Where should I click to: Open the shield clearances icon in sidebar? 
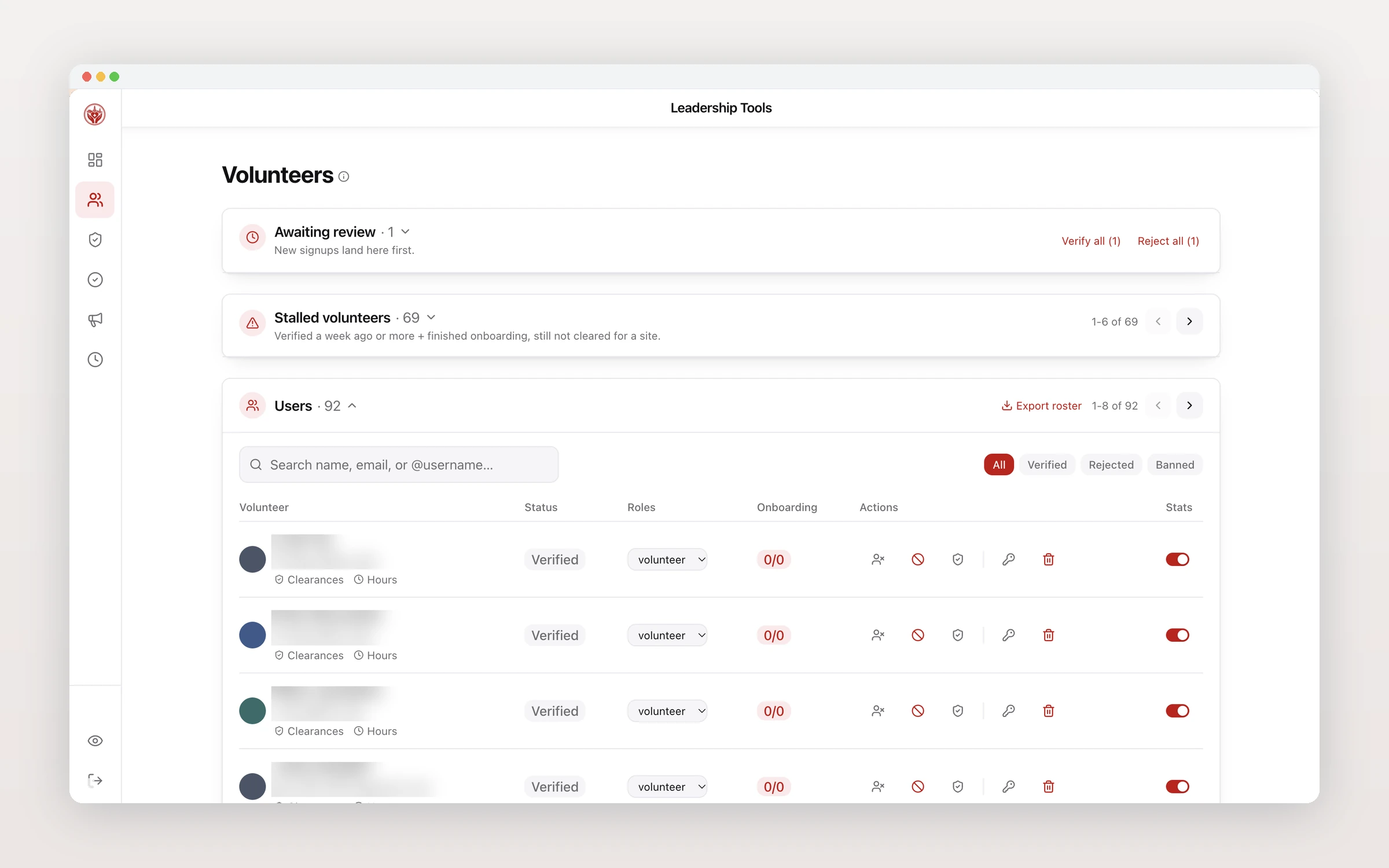[95, 240]
